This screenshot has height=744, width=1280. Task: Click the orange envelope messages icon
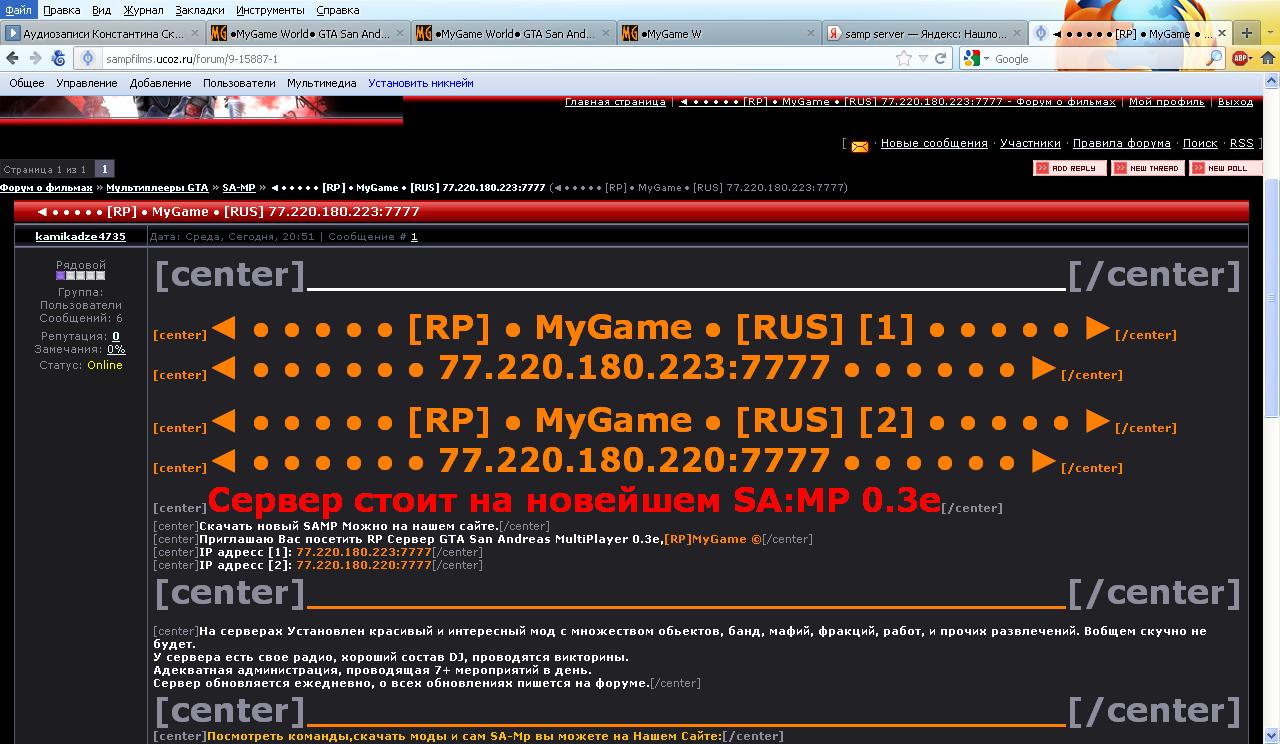point(859,146)
